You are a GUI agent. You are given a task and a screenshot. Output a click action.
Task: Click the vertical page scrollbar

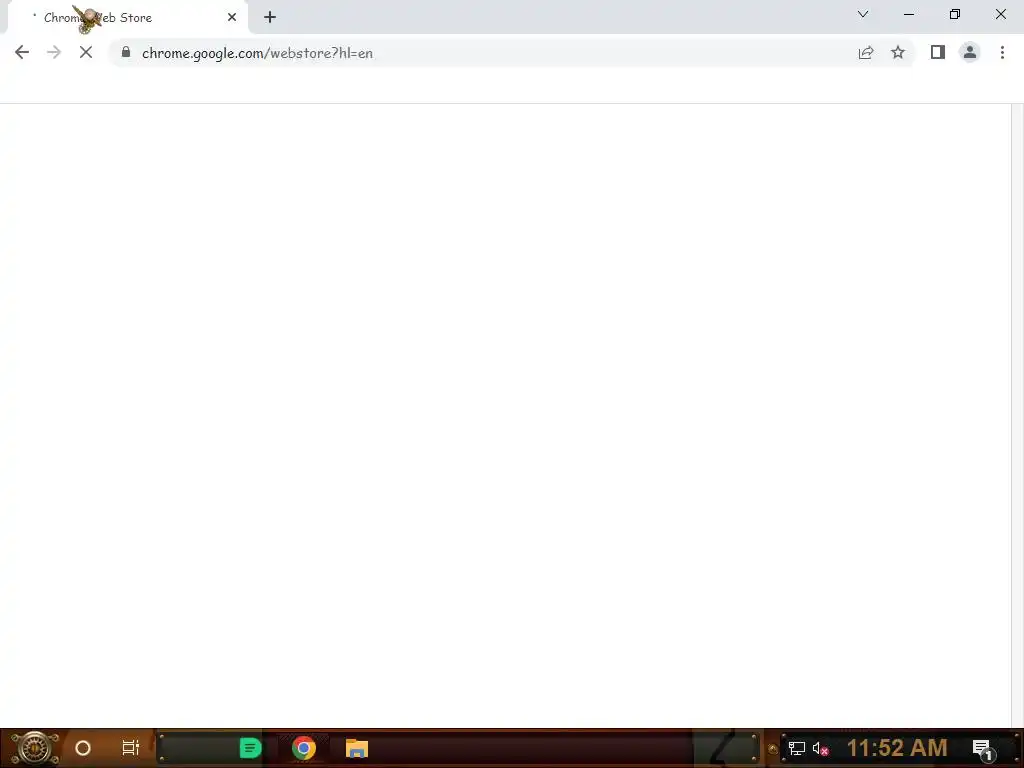click(x=1017, y=415)
